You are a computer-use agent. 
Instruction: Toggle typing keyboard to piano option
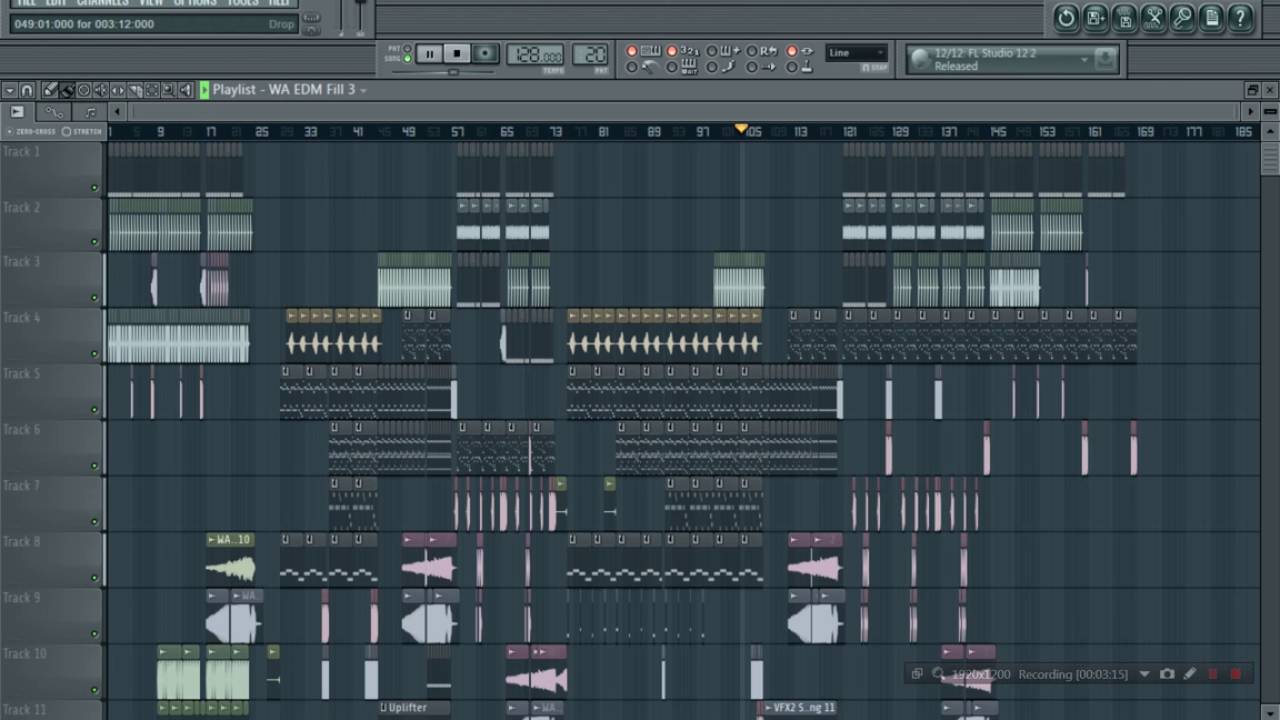pos(643,51)
